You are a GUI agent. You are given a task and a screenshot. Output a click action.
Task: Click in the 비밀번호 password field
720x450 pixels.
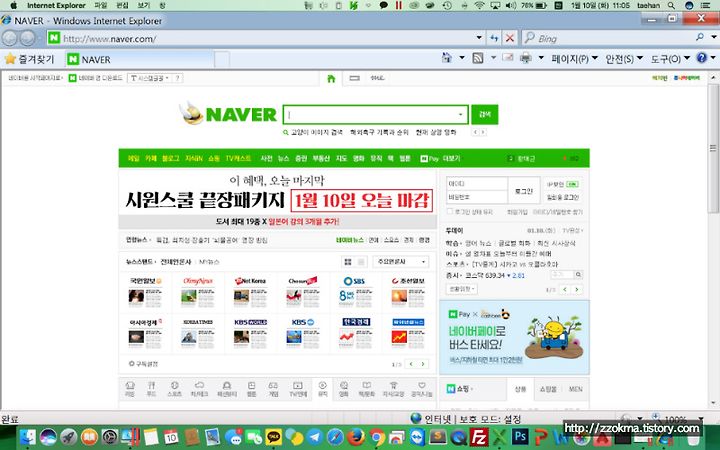point(477,197)
